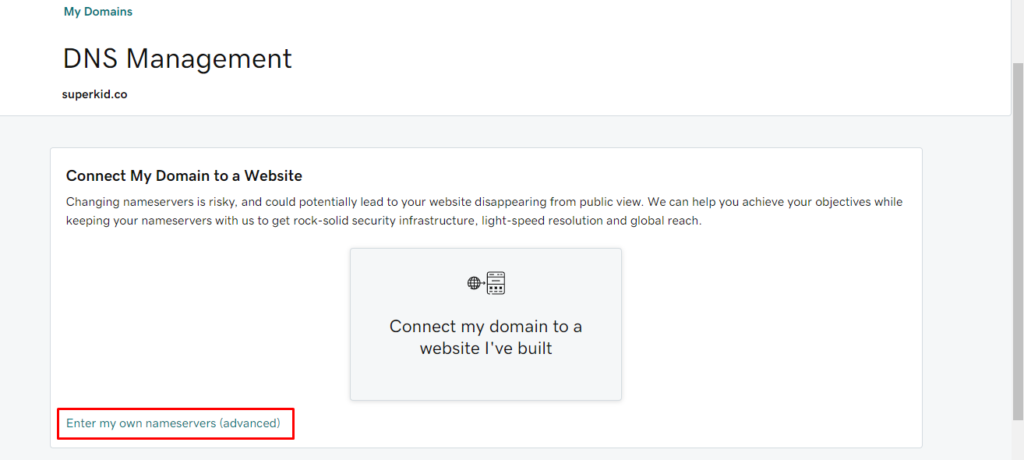1024x460 pixels.
Task: Click the card's 'website I've built' text
Action: coord(486,348)
